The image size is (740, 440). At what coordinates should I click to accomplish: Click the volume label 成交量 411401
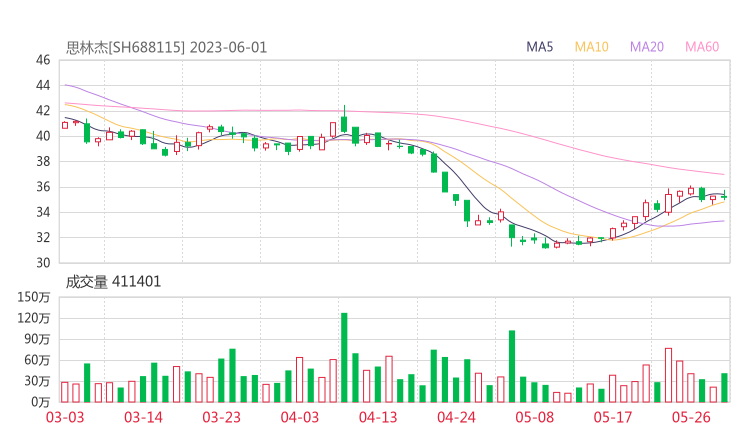(x=113, y=282)
